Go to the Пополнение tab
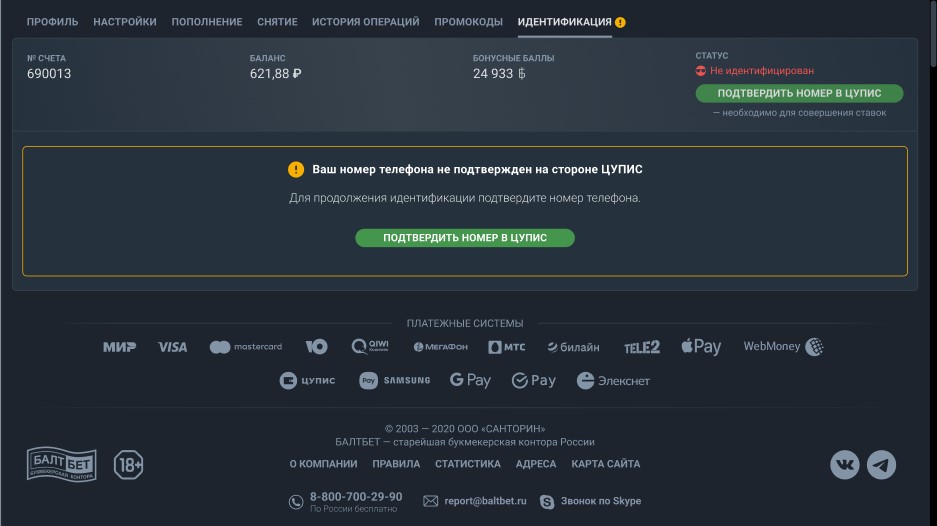The image size is (937, 526). point(207,22)
